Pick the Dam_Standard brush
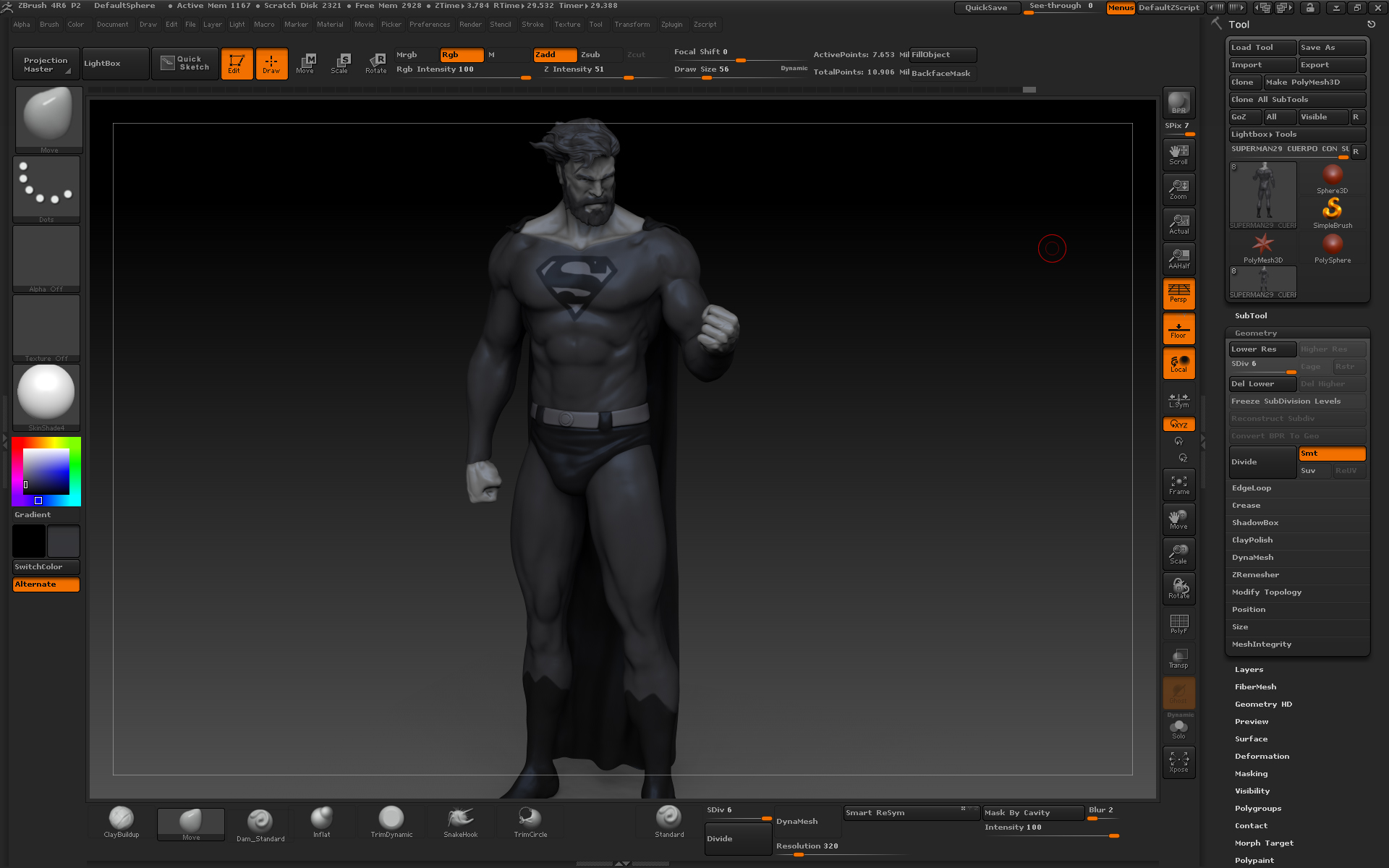Viewport: 1389px width, 868px height. pos(260,822)
